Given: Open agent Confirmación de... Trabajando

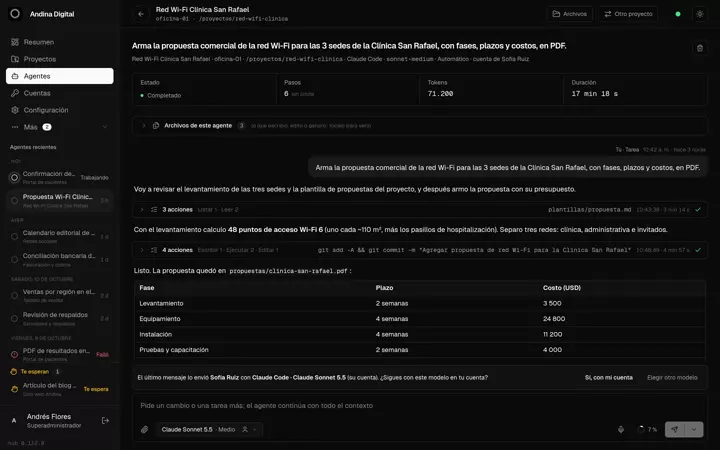Looking at the screenshot, I should (x=60, y=177).
